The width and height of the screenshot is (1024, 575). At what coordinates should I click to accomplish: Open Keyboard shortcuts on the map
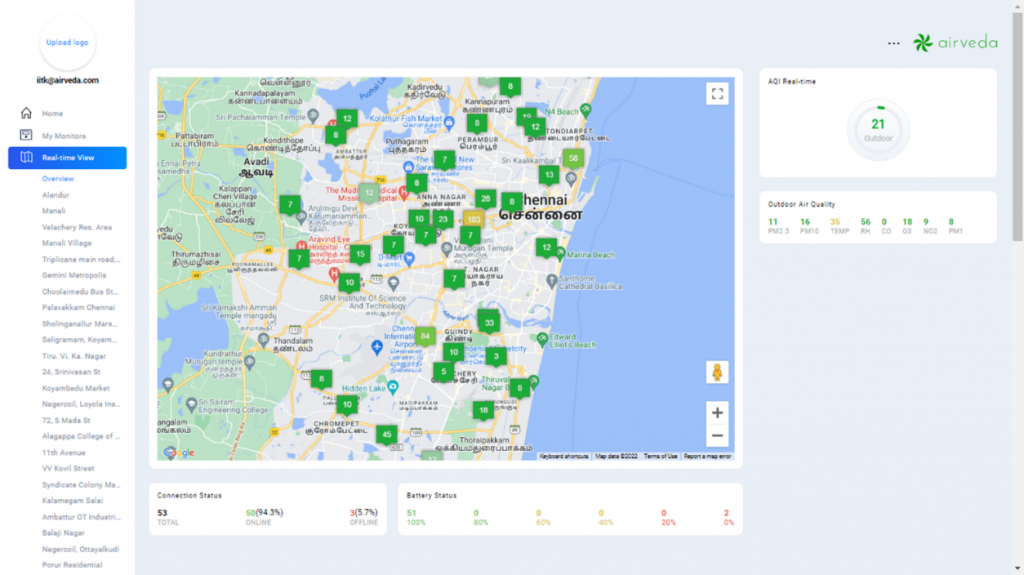point(564,456)
